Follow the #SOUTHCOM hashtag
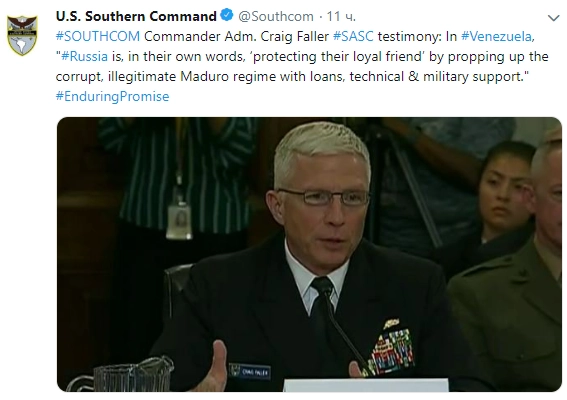 98,36
